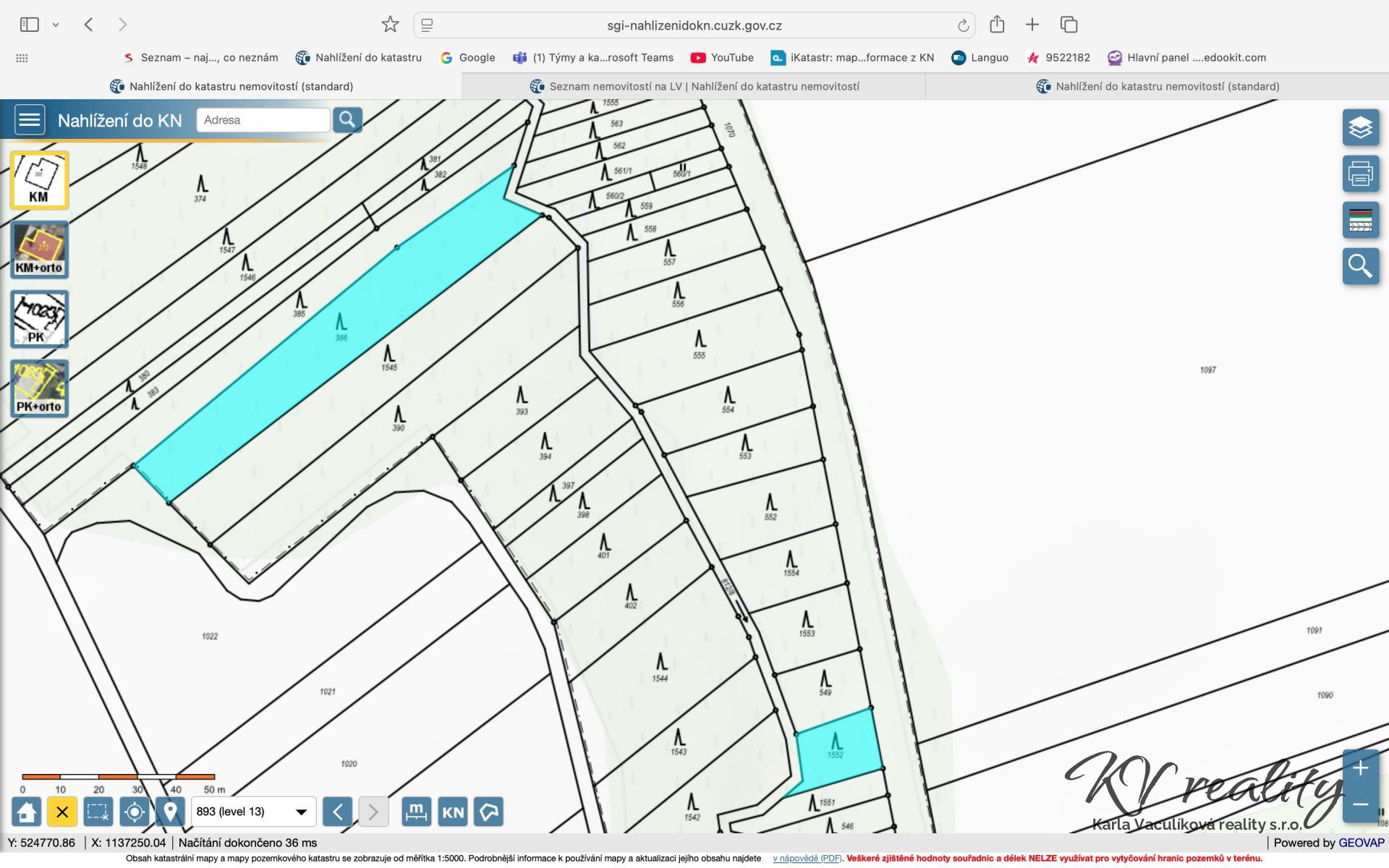Screen dimensions: 1389x868
Task: Open the map layers panel icon
Action: [1360, 128]
